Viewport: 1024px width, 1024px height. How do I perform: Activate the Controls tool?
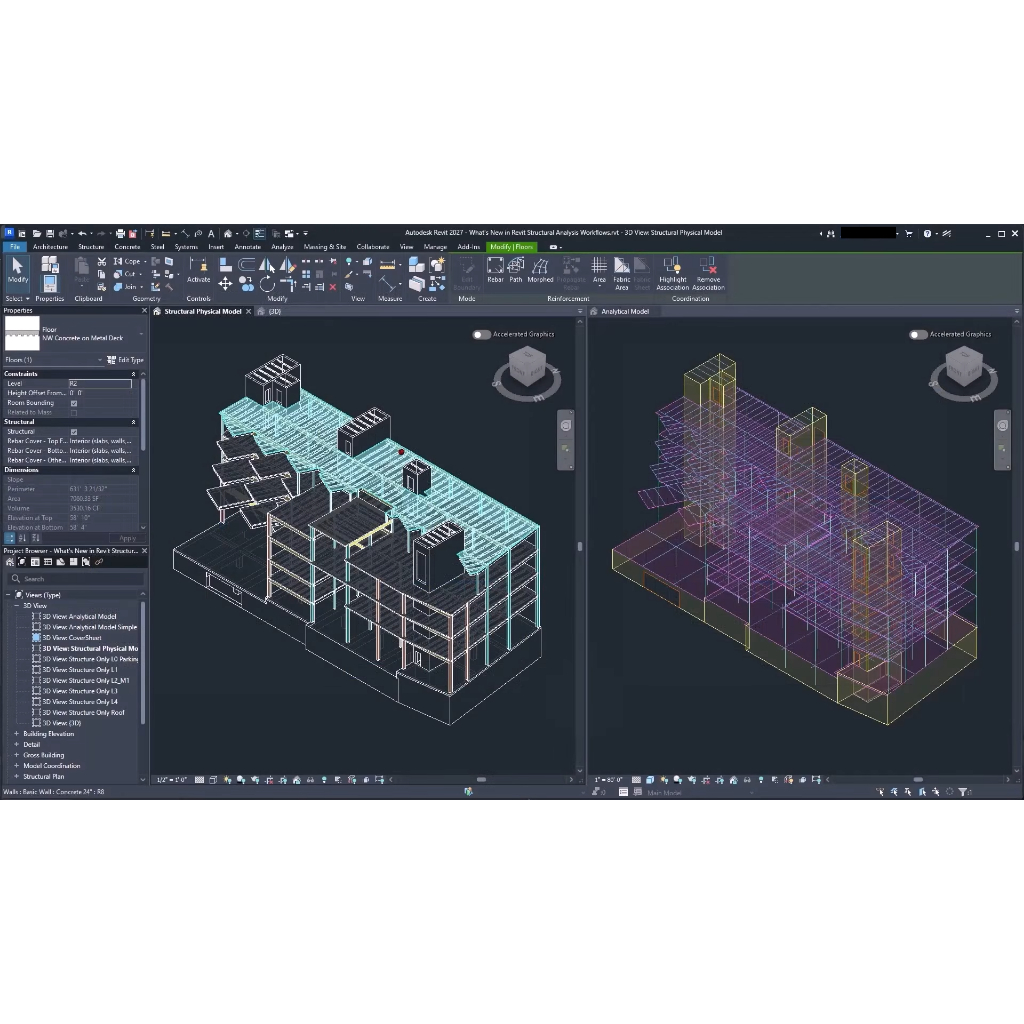pyautogui.click(x=199, y=270)
